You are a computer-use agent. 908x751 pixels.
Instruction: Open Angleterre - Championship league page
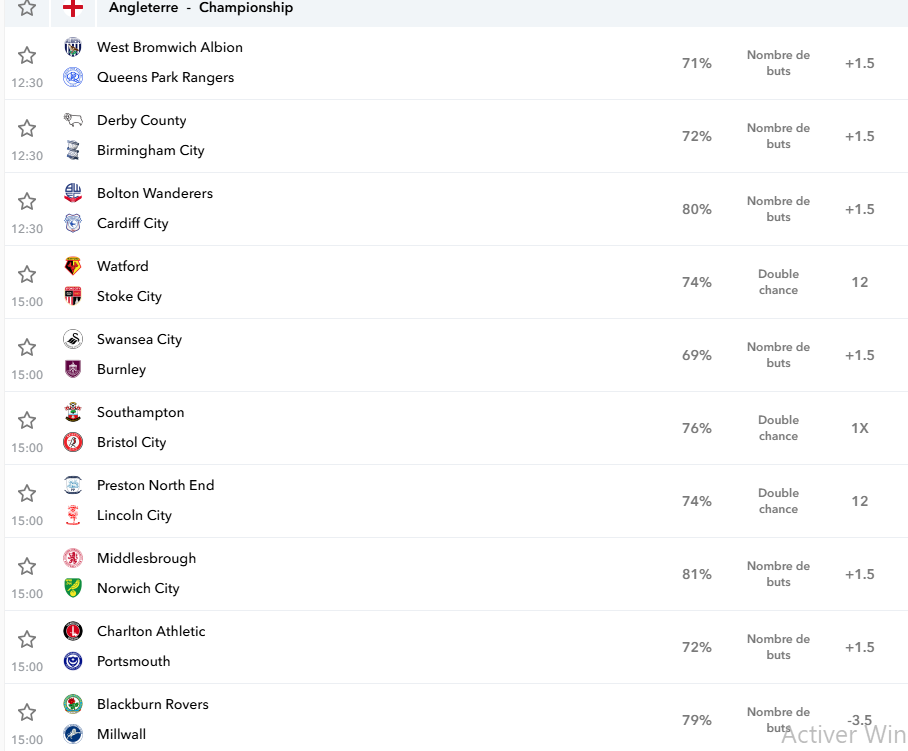(201, 8)
